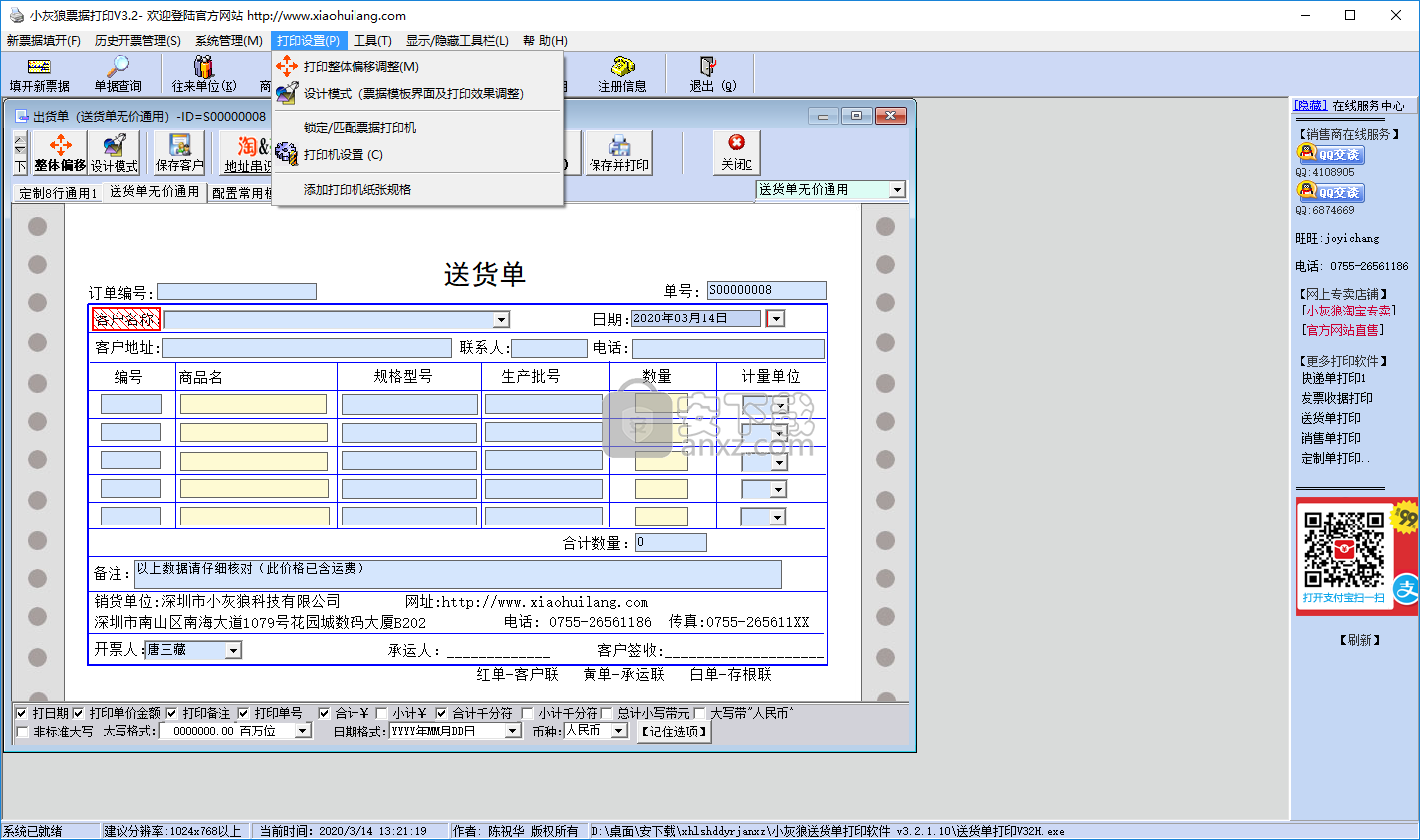Click the Alipay QR code image
This screenshot has height=840, width=1420.
pyautogui.click(x=1344, y=549)
